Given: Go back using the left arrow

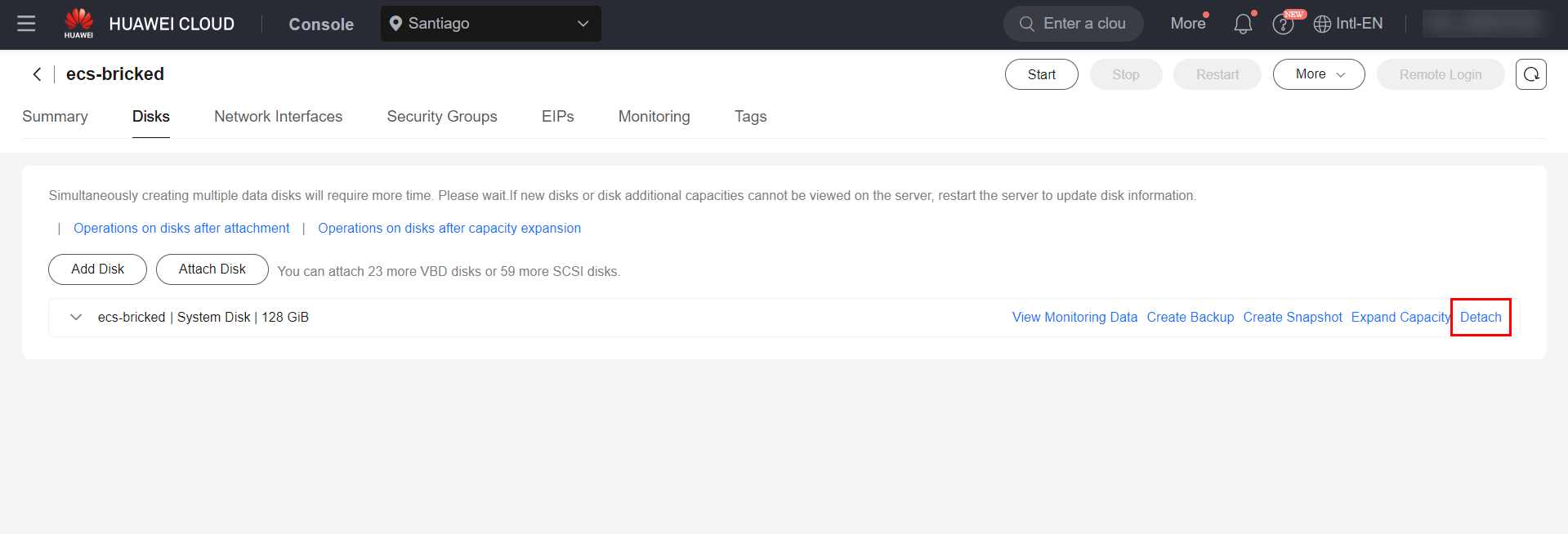Looking at the screenshot, I should click(x=37, y=74).
